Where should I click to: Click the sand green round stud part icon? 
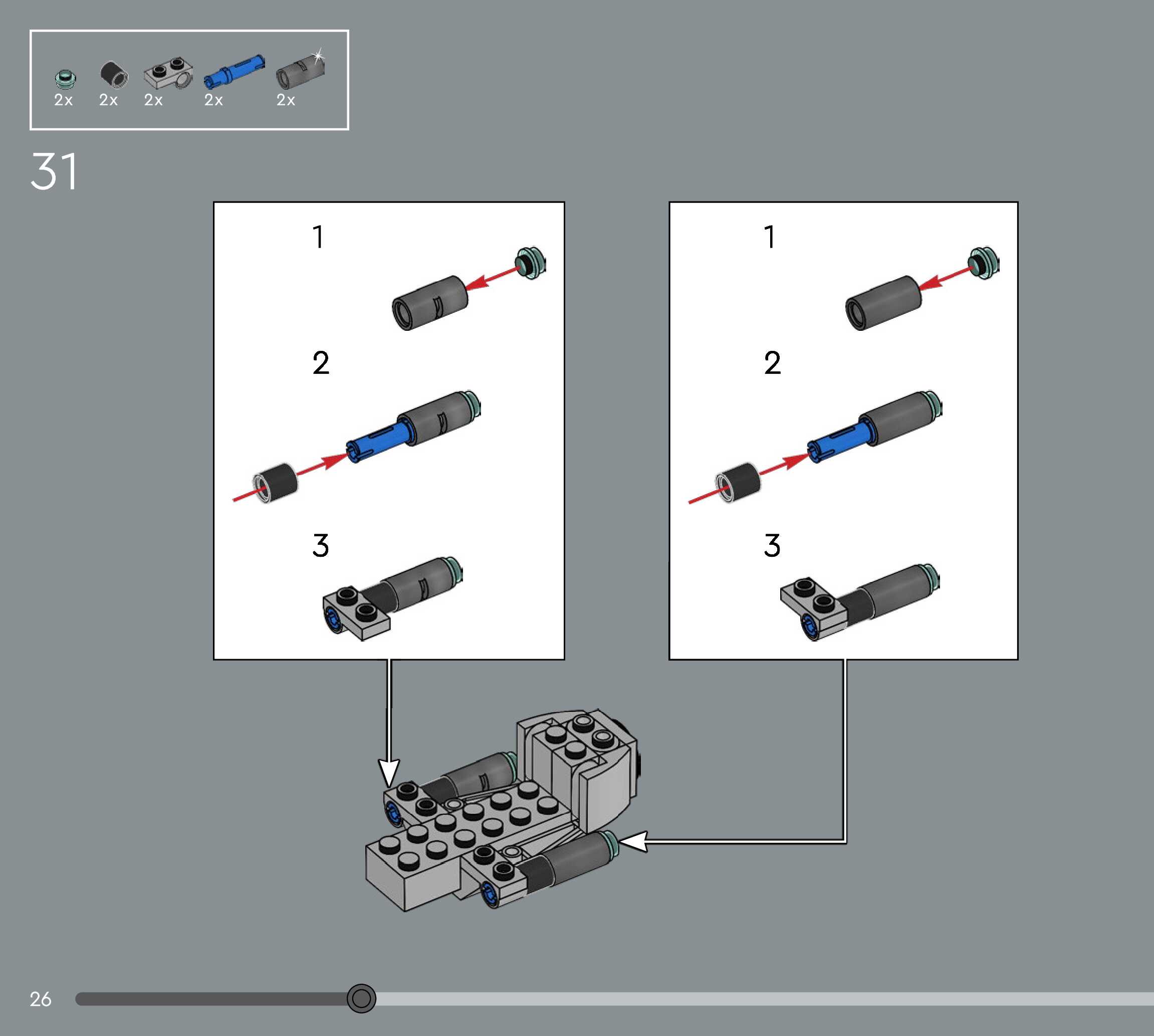(66, 79)
